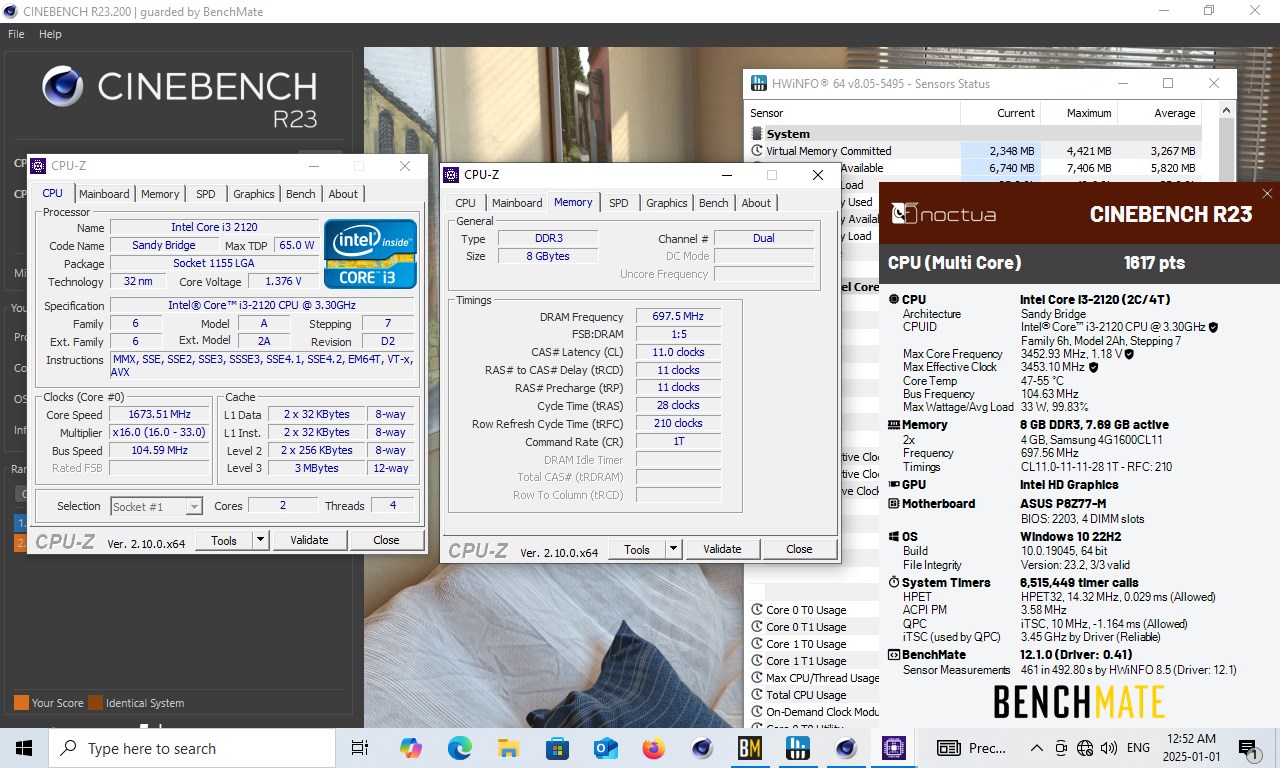1280x768 pixels.
Task: Click Tools button in the left CPU-Z window
Action: [x=224, y=540]
